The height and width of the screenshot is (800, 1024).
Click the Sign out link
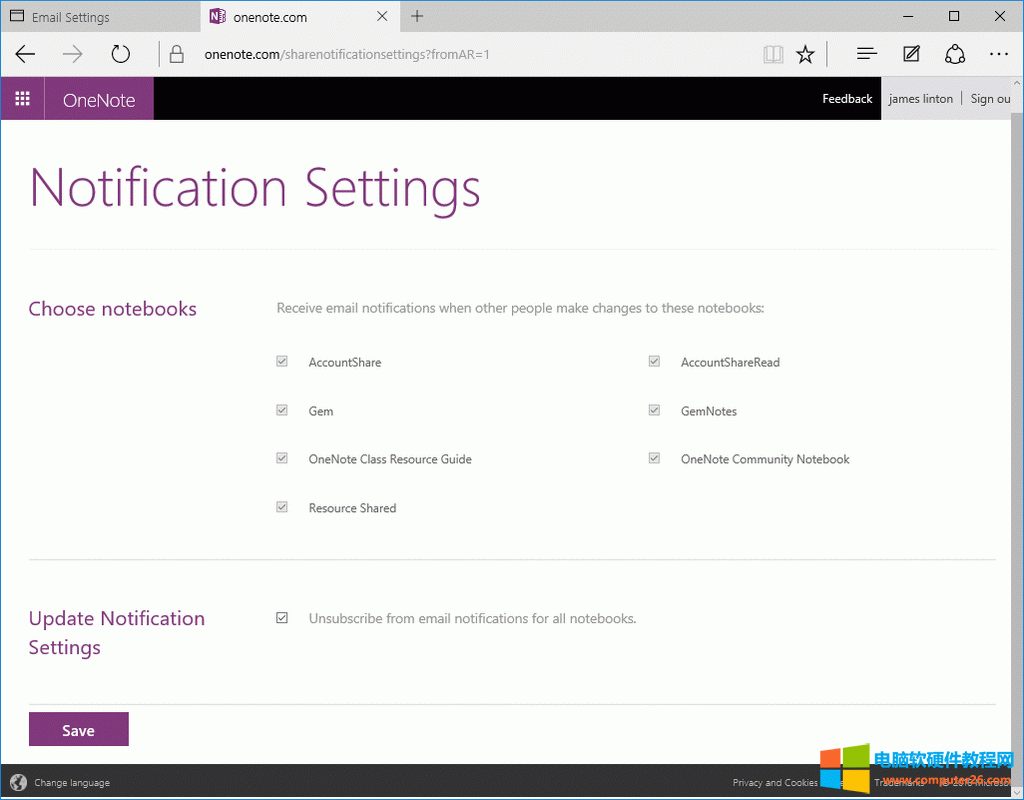tap(991, 99)
